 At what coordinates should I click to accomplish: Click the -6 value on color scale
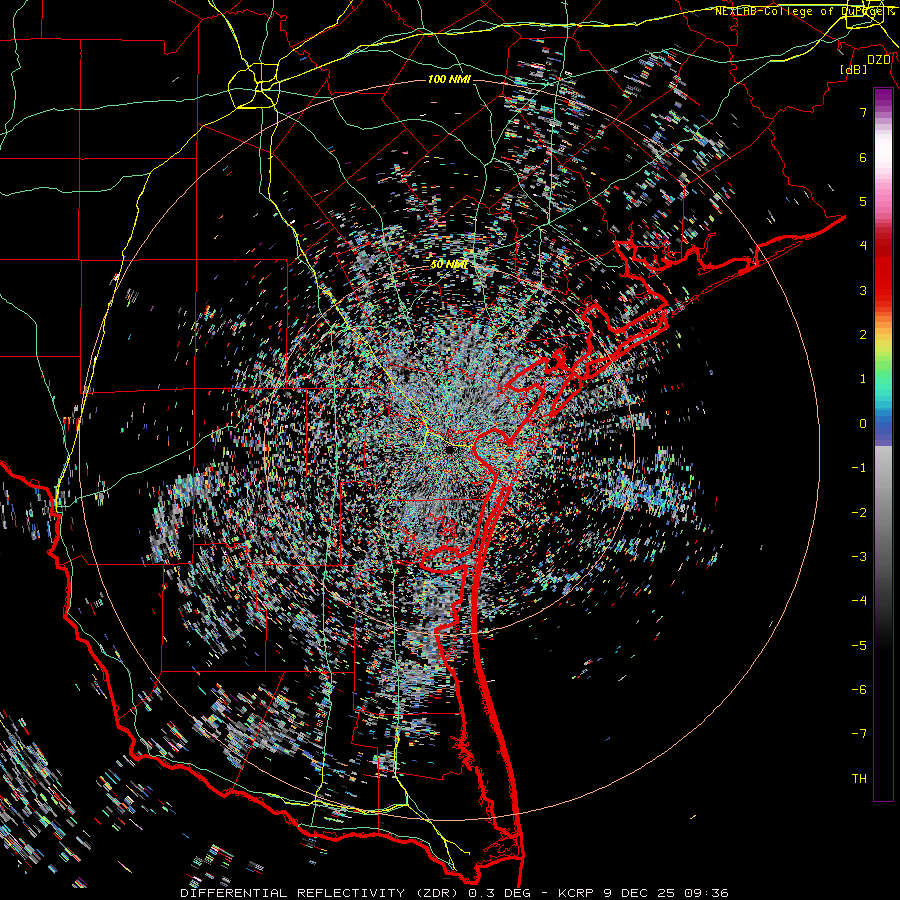coord(859,689)
